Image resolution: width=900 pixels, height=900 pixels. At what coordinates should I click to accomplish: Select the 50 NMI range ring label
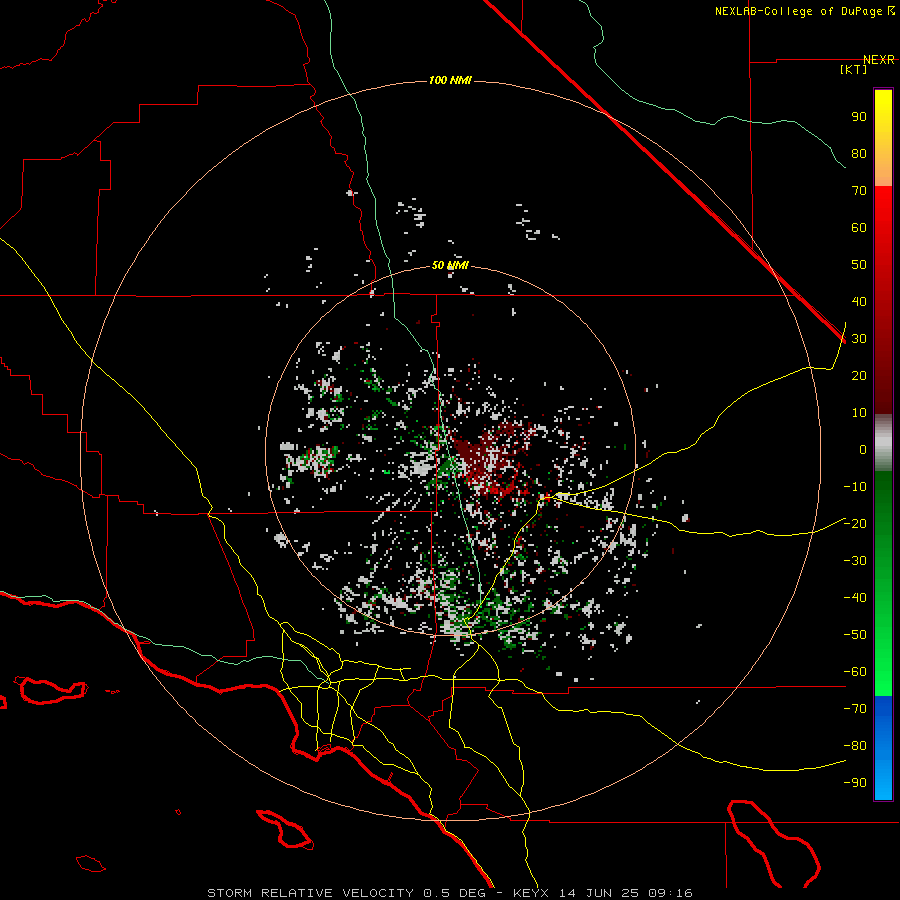coord(450,265)
